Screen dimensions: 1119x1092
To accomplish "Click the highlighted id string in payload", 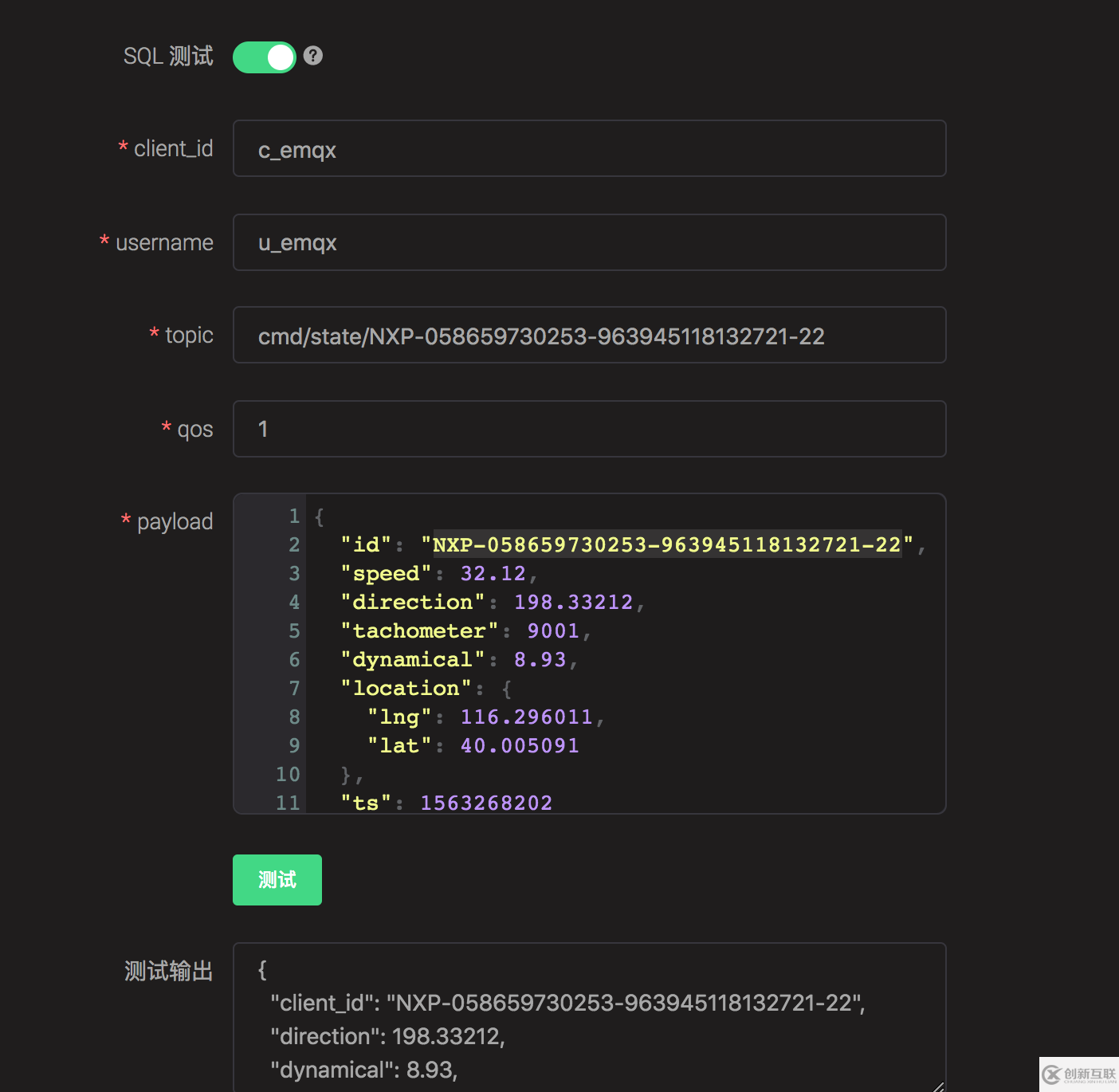I will pos(666,544).
